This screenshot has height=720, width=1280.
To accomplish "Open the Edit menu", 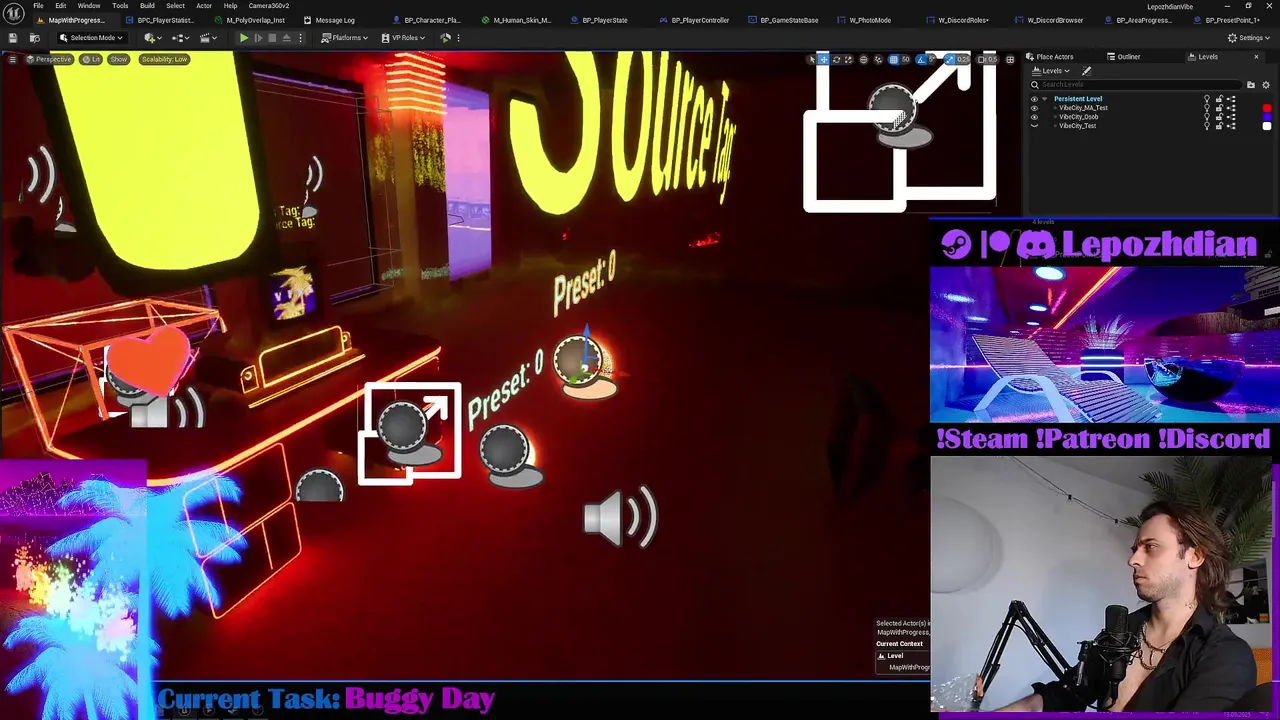I will tap(61, 6).
